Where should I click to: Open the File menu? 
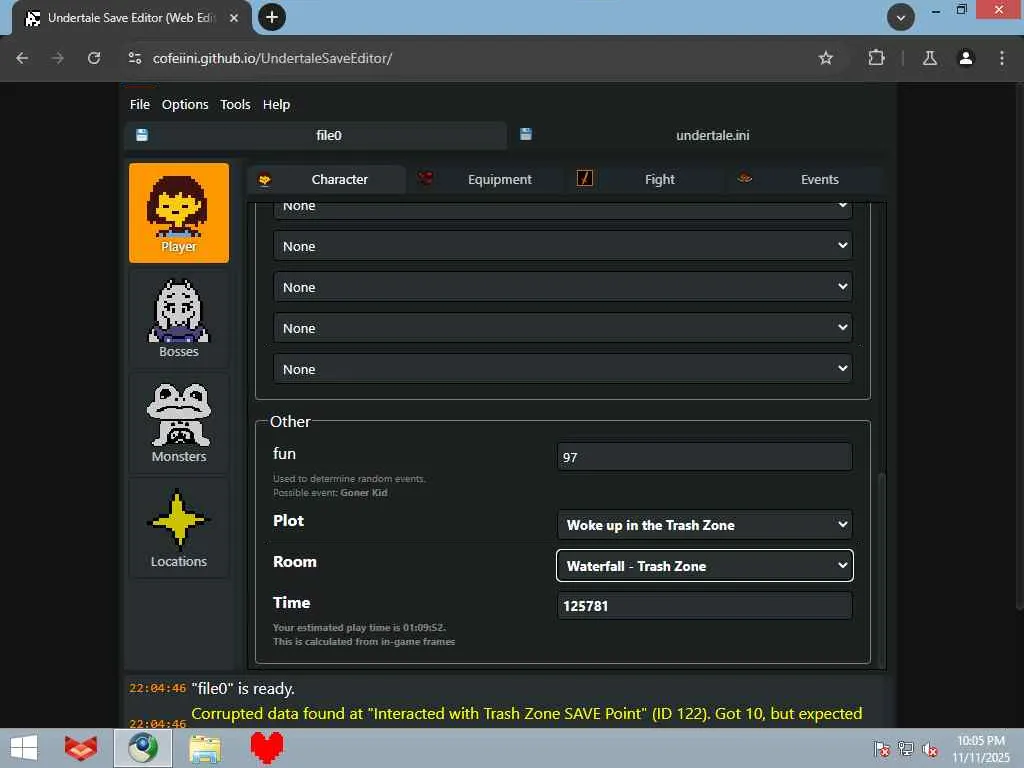(140, 104)
